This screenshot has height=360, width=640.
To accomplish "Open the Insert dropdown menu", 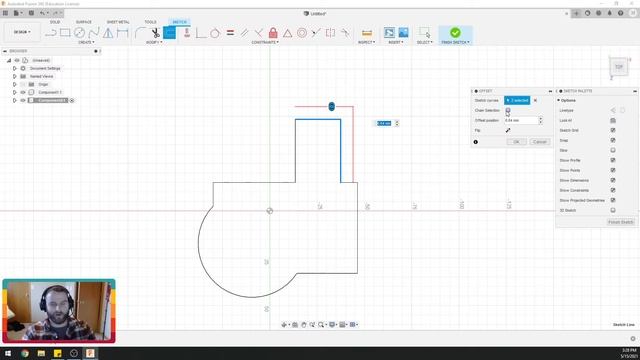I will [396, 42].
